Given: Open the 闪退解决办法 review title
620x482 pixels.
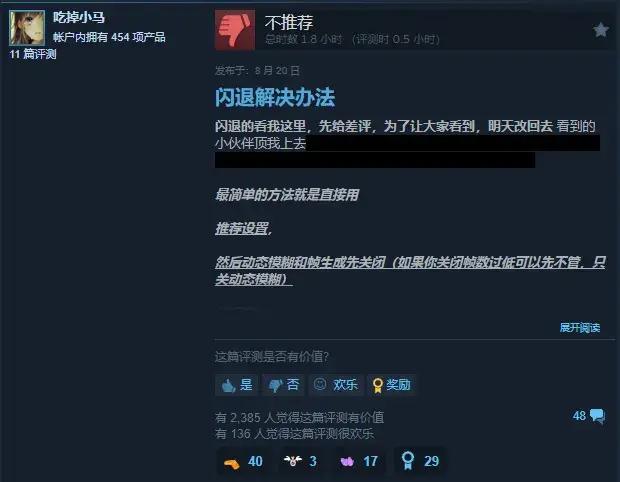Looking at the screenshot, I should click(275, 97).
